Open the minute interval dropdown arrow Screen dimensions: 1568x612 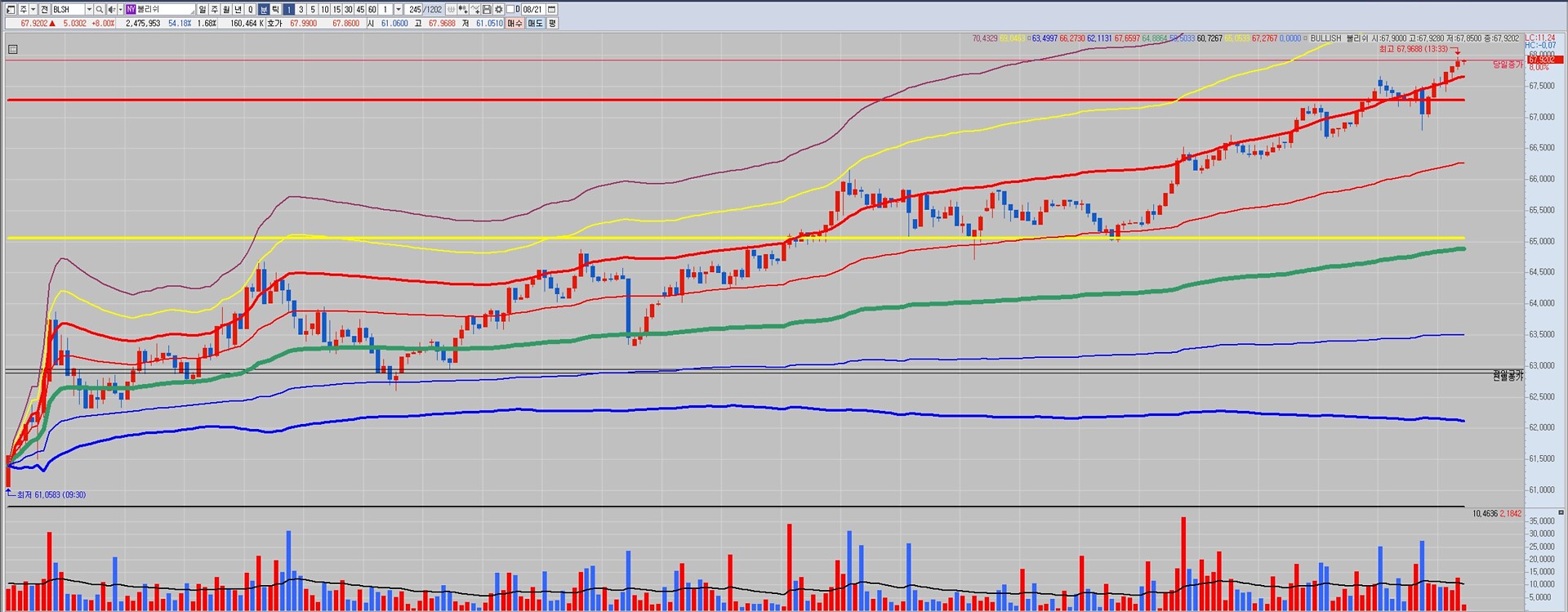tap(398, 9)
